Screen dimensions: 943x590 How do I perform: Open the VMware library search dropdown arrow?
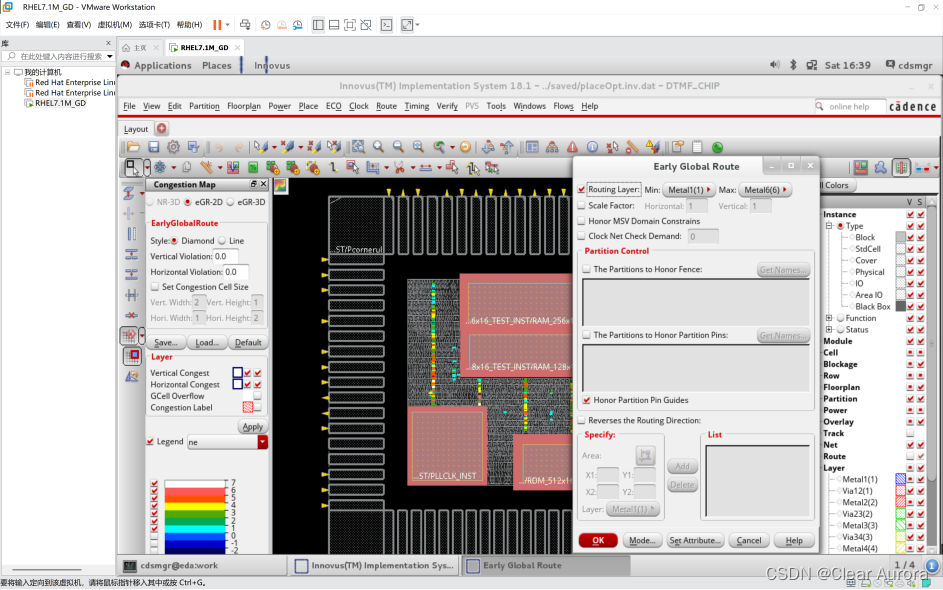109,56
